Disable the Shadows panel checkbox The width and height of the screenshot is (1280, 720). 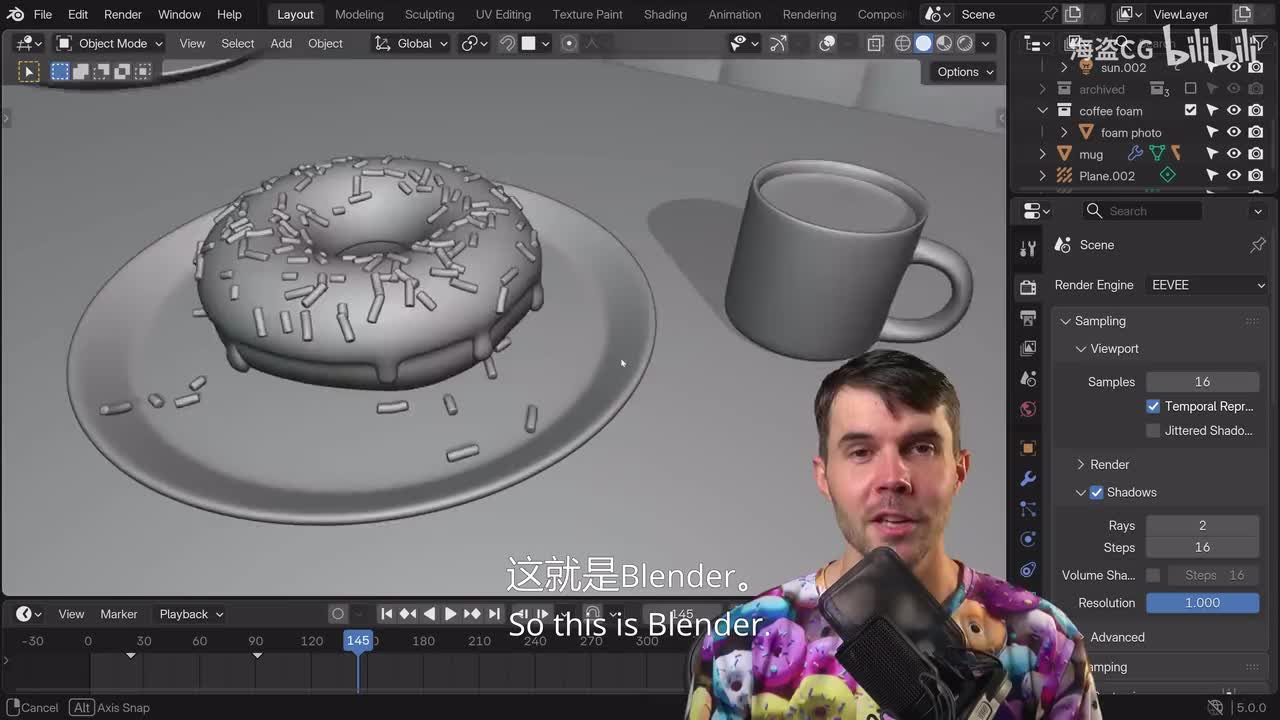pyautogui.click(x=1096, y=492)
